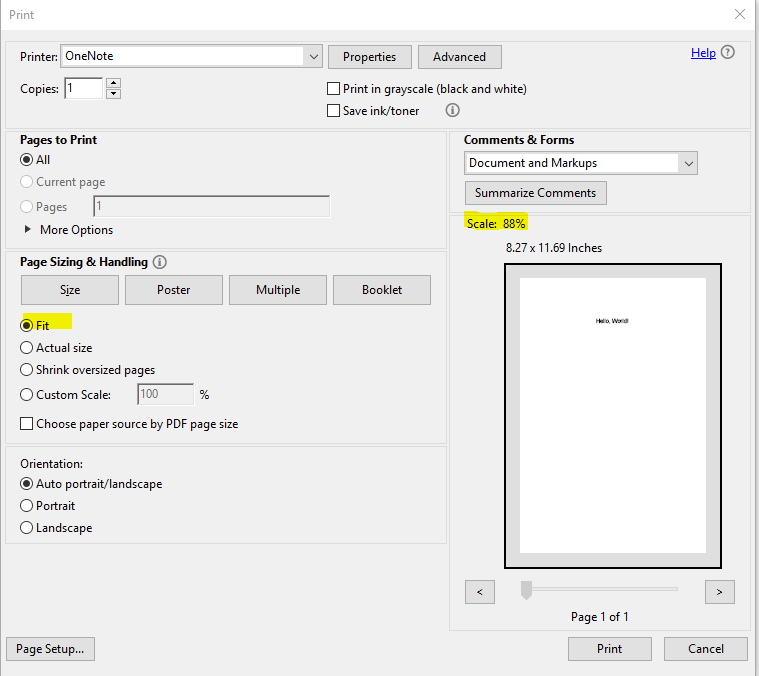Open printer Properties
759x676 pixels.
pos(370,57)
